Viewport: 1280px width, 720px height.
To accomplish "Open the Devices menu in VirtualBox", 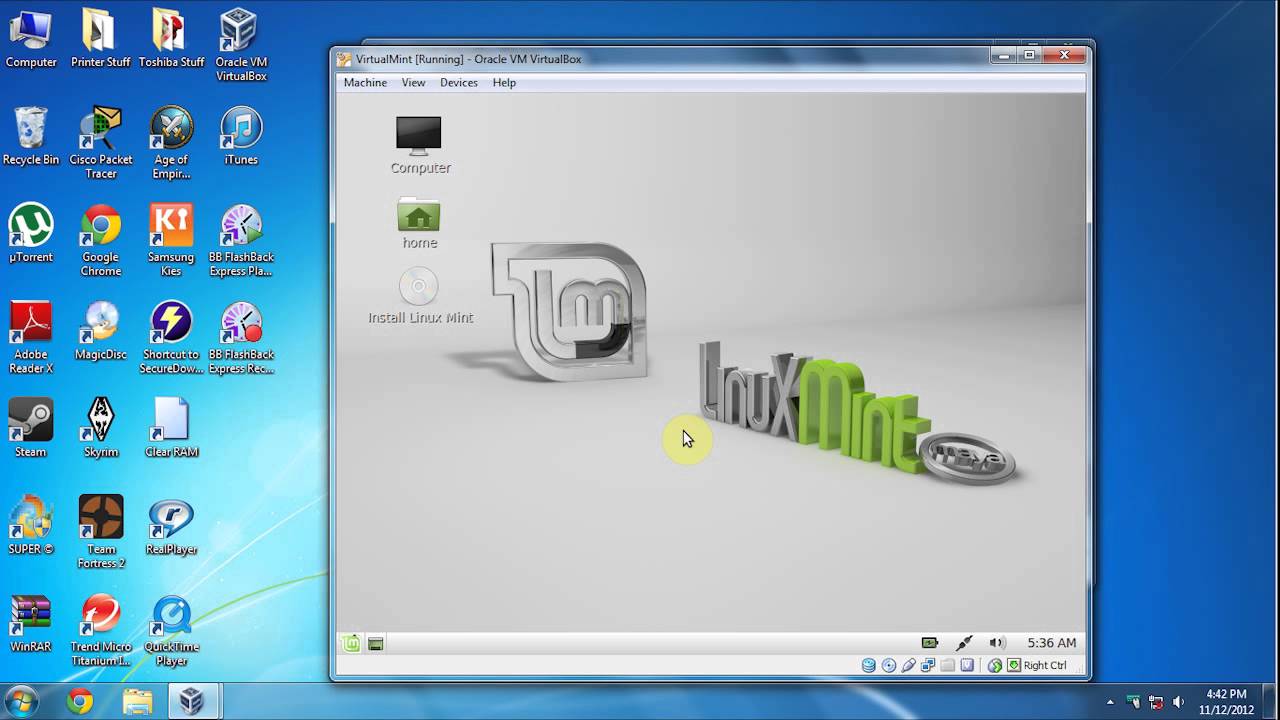I will [459, 83].
